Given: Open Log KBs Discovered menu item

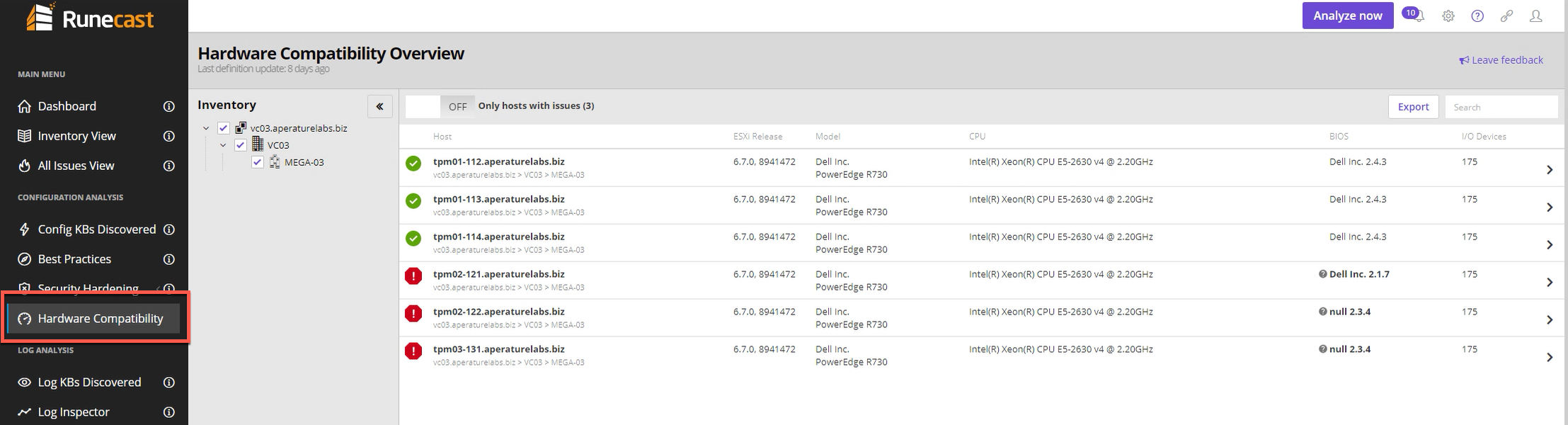Looking at the screenshot, I should pos(89,382).
